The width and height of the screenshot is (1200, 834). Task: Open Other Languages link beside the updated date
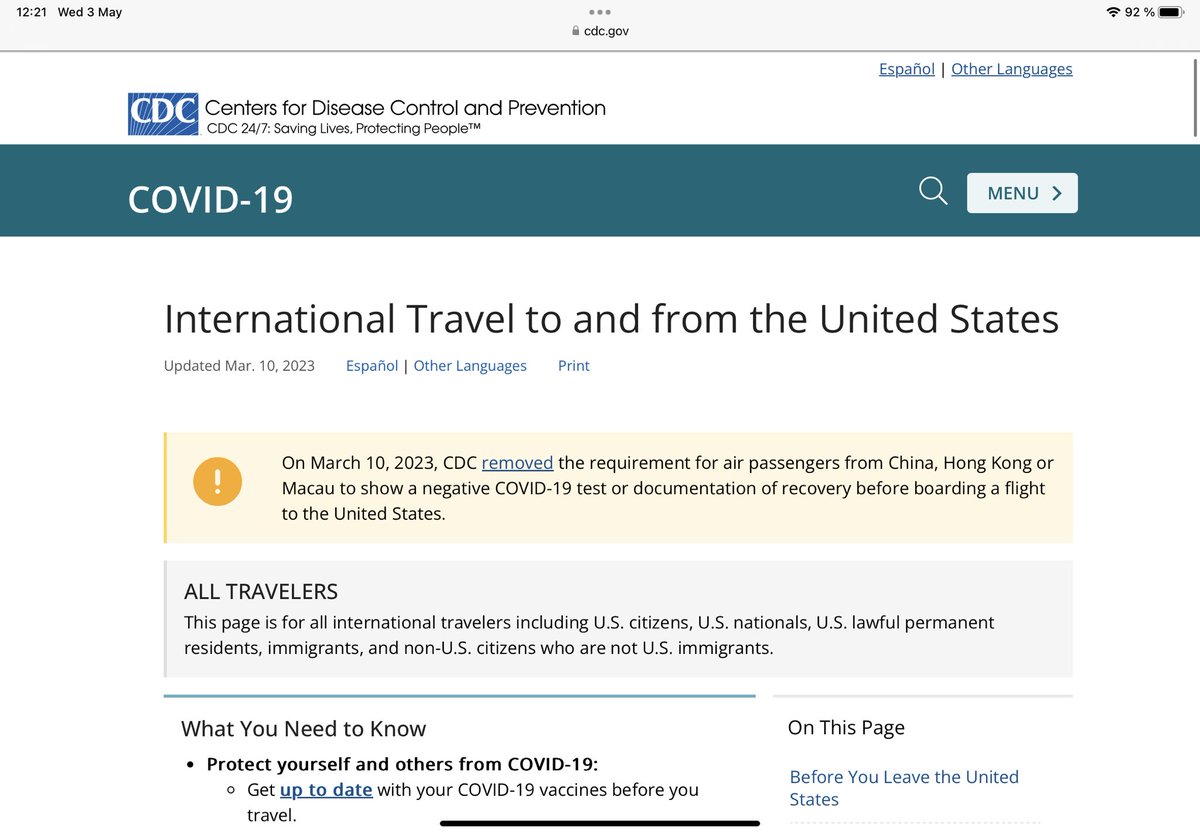click(470, 366)
